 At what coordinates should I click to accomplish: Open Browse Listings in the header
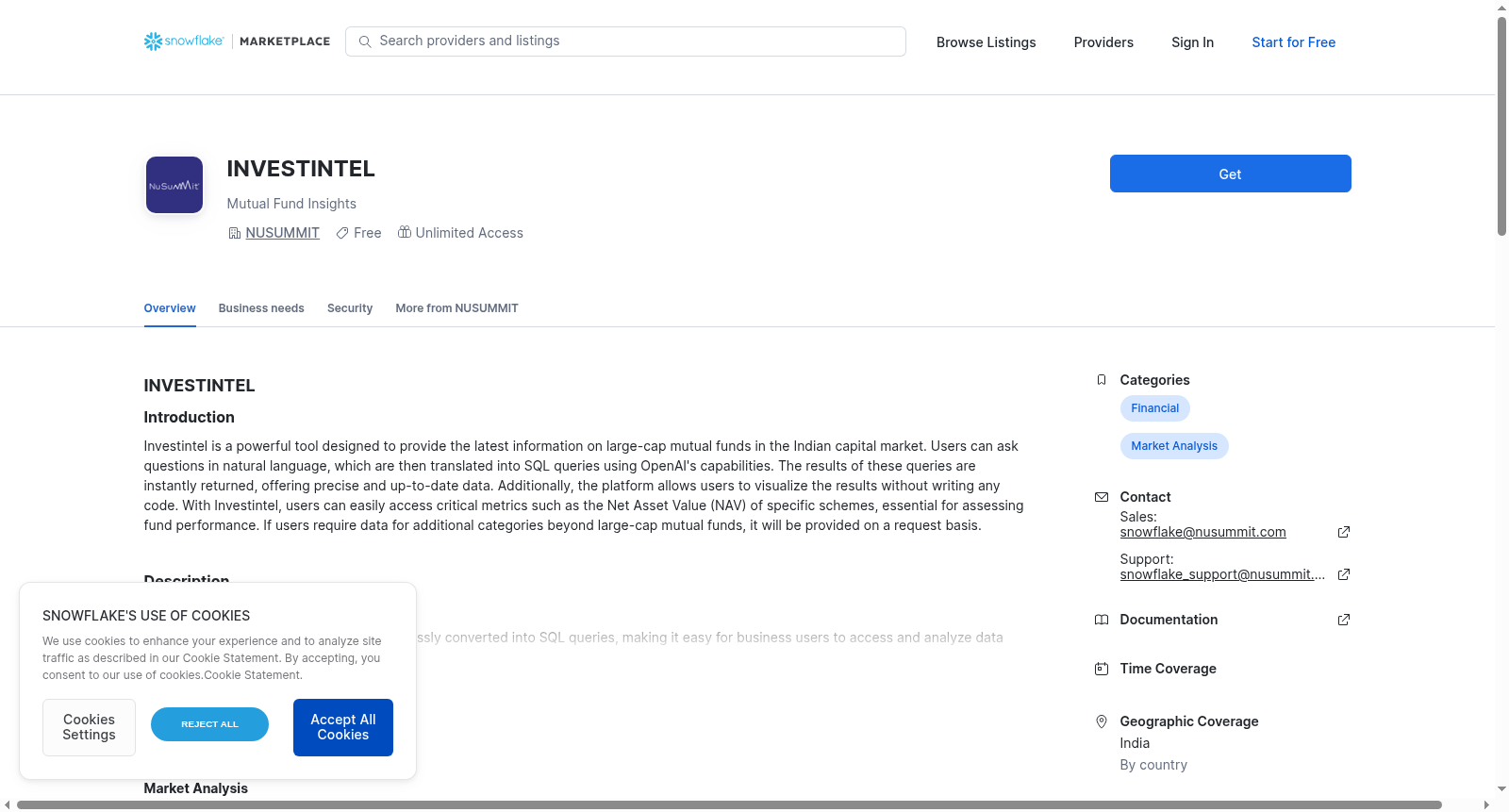[986, 42]
